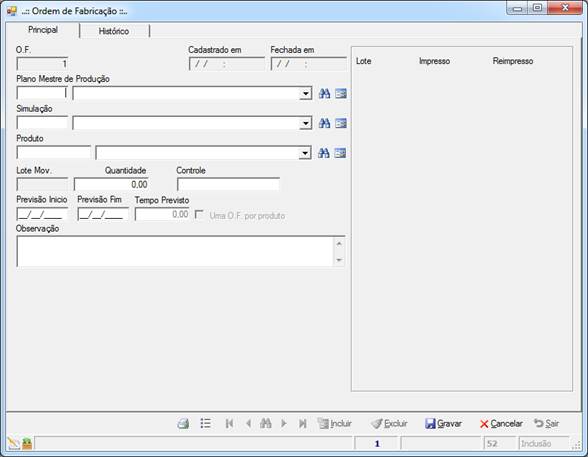
Task: Focus the Quantidade field
Action: pos(111,184)
